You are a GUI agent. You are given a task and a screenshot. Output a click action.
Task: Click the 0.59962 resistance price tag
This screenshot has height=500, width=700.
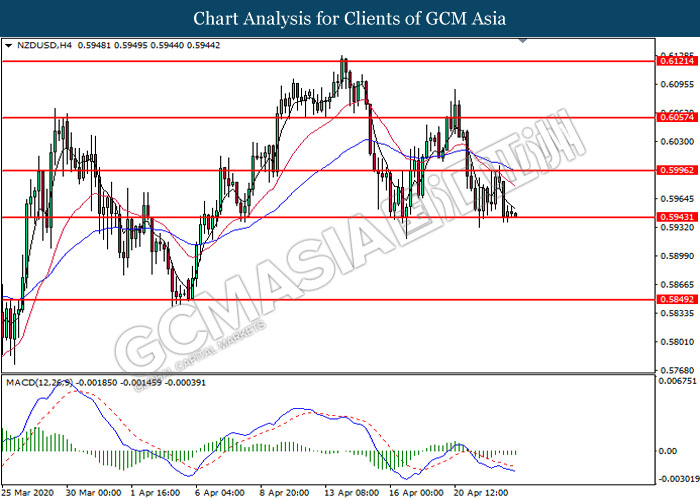[x=675, y=170]
